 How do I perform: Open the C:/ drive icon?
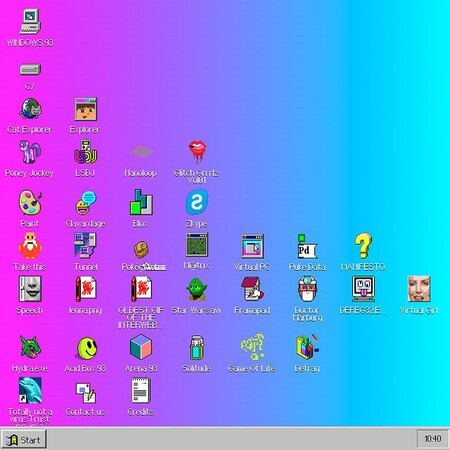click(30, 69)
